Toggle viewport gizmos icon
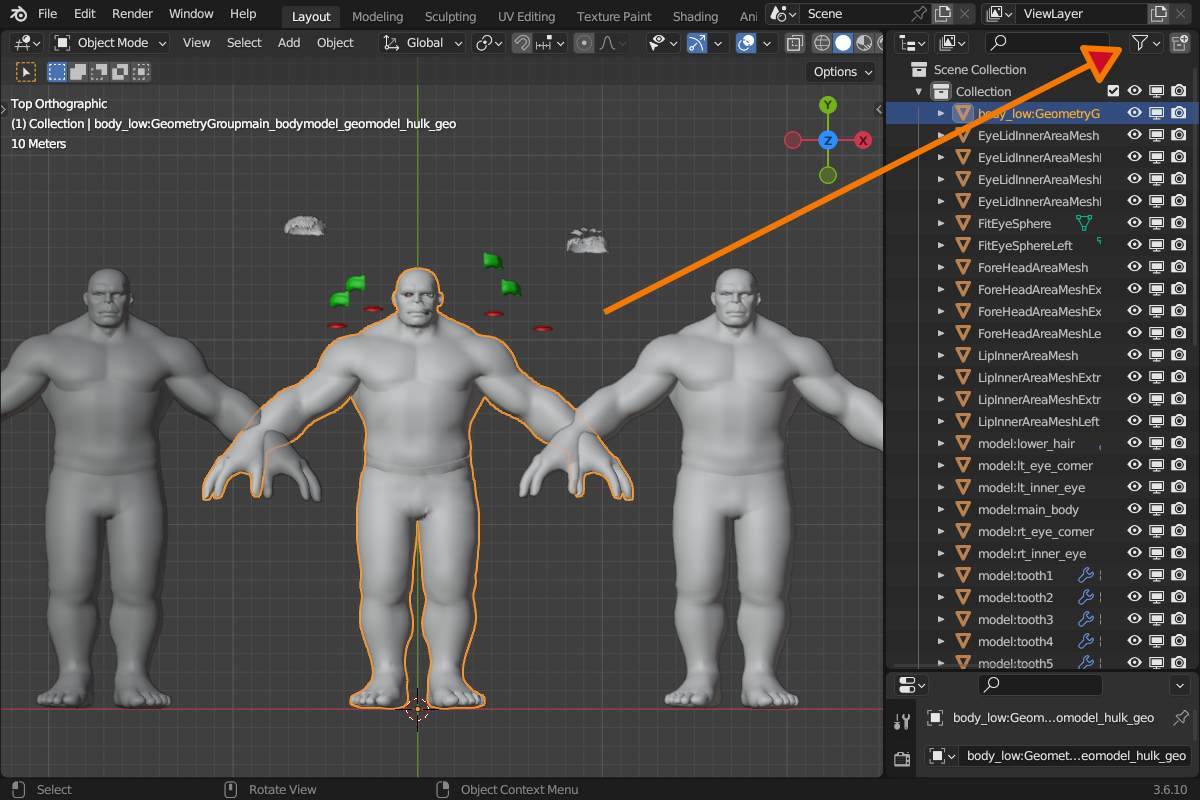The width and height of the screenshot is (1200, 800). click(697, 43)
